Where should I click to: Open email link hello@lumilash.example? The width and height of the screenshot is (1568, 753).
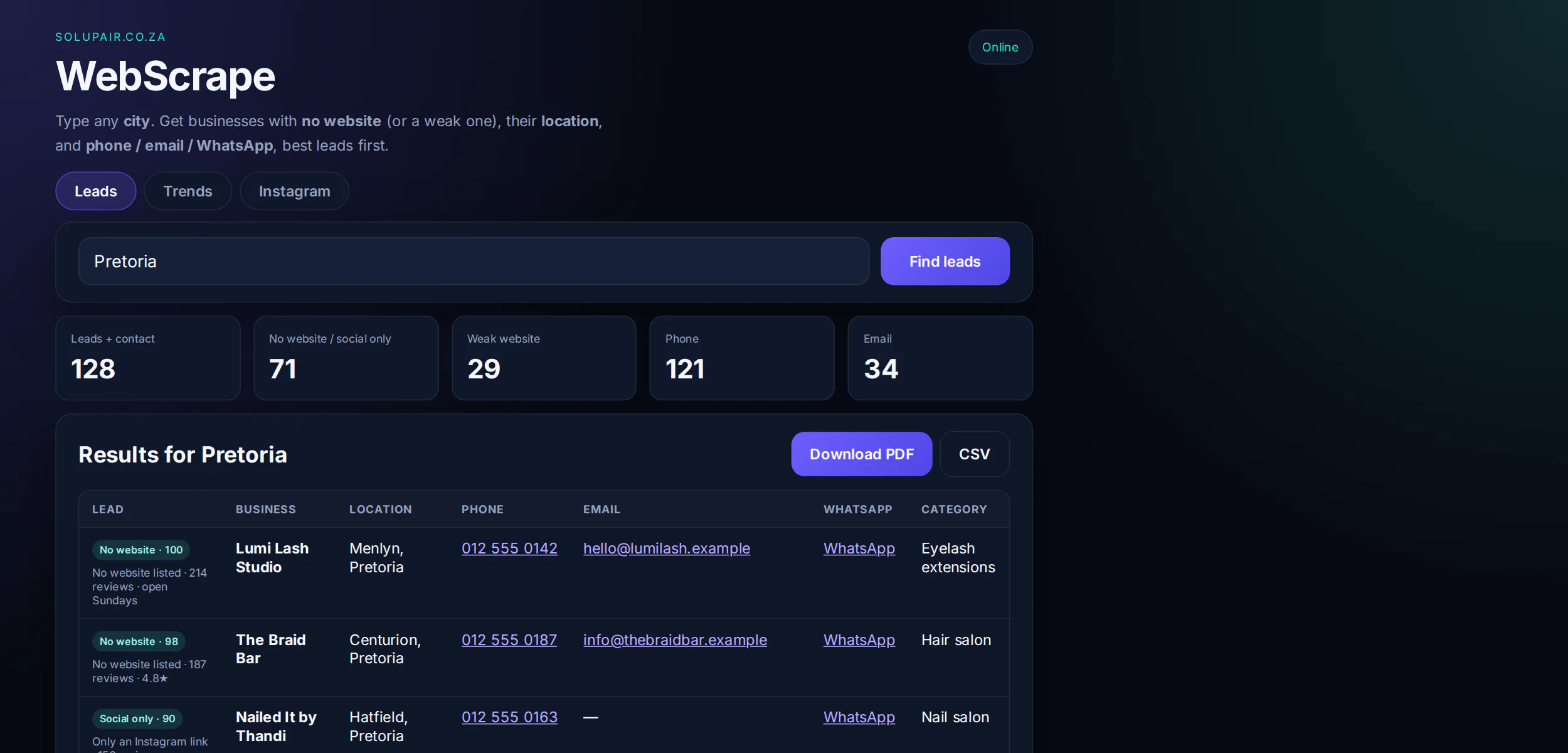coord(667,548)
